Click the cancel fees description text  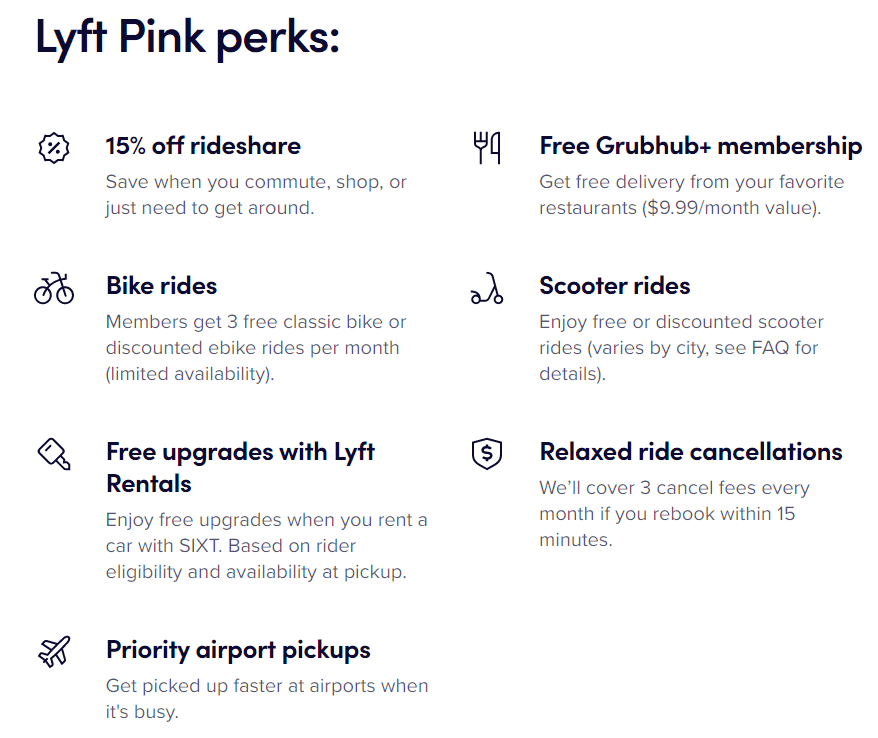[675, 514]
